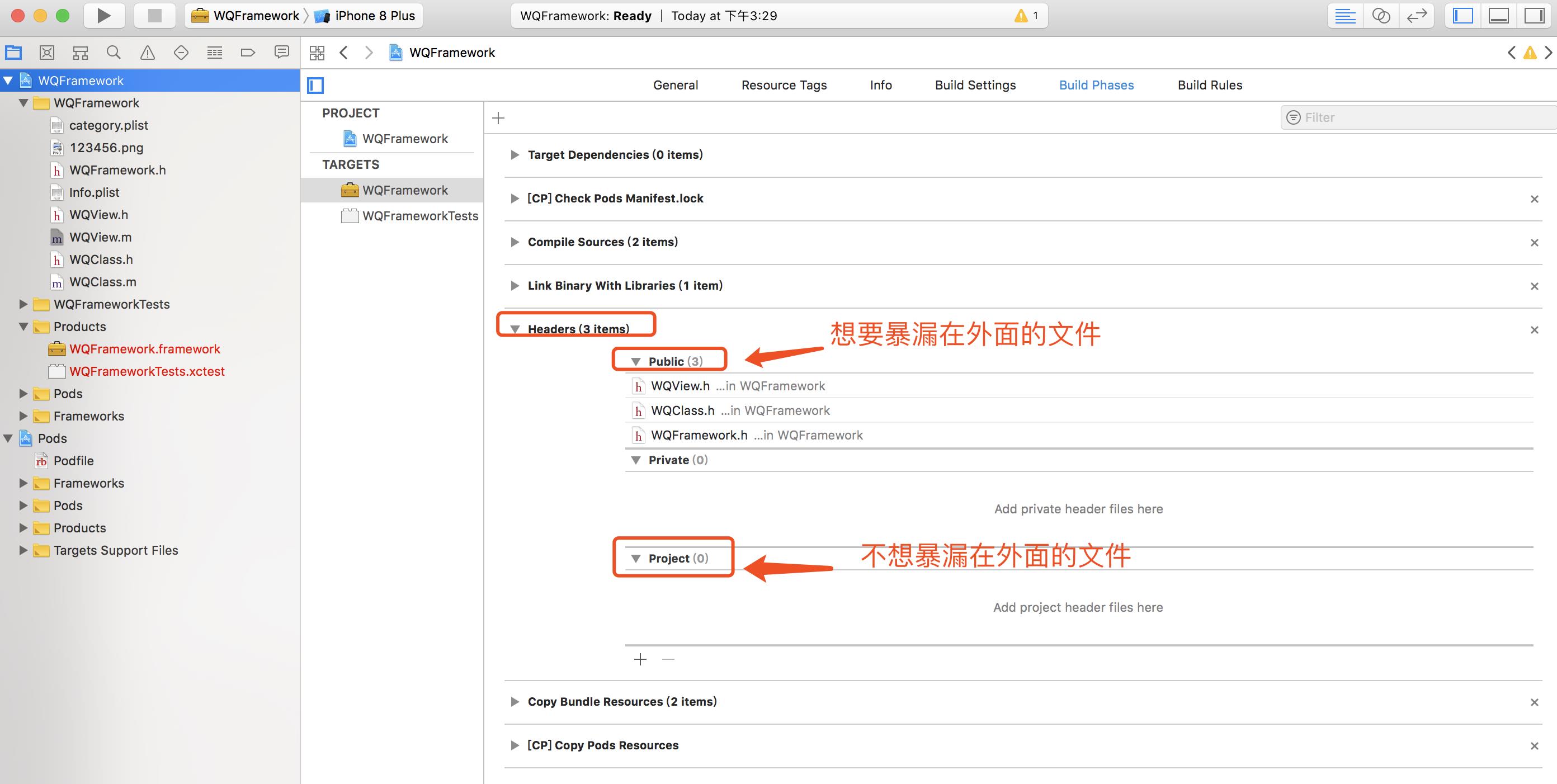The height and width of the screenshot is (784, 1557).
Task: Delete the Copy Bundle Resources phase
Action: click(x=1534, y=702)
